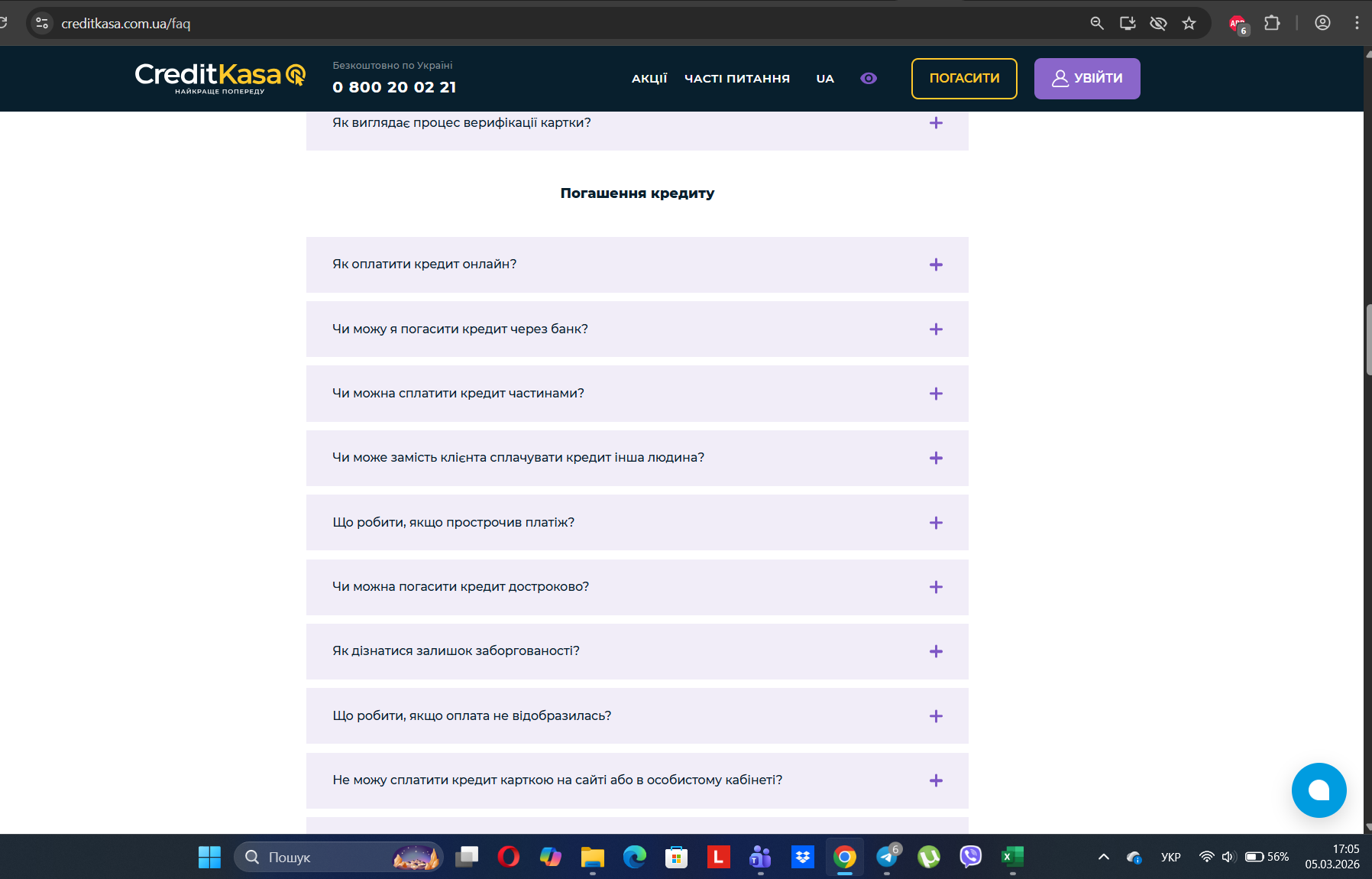Click the page vertical scrollbar thumb
Viewport: 1372px width, 879px height.
pos(1367,339)
